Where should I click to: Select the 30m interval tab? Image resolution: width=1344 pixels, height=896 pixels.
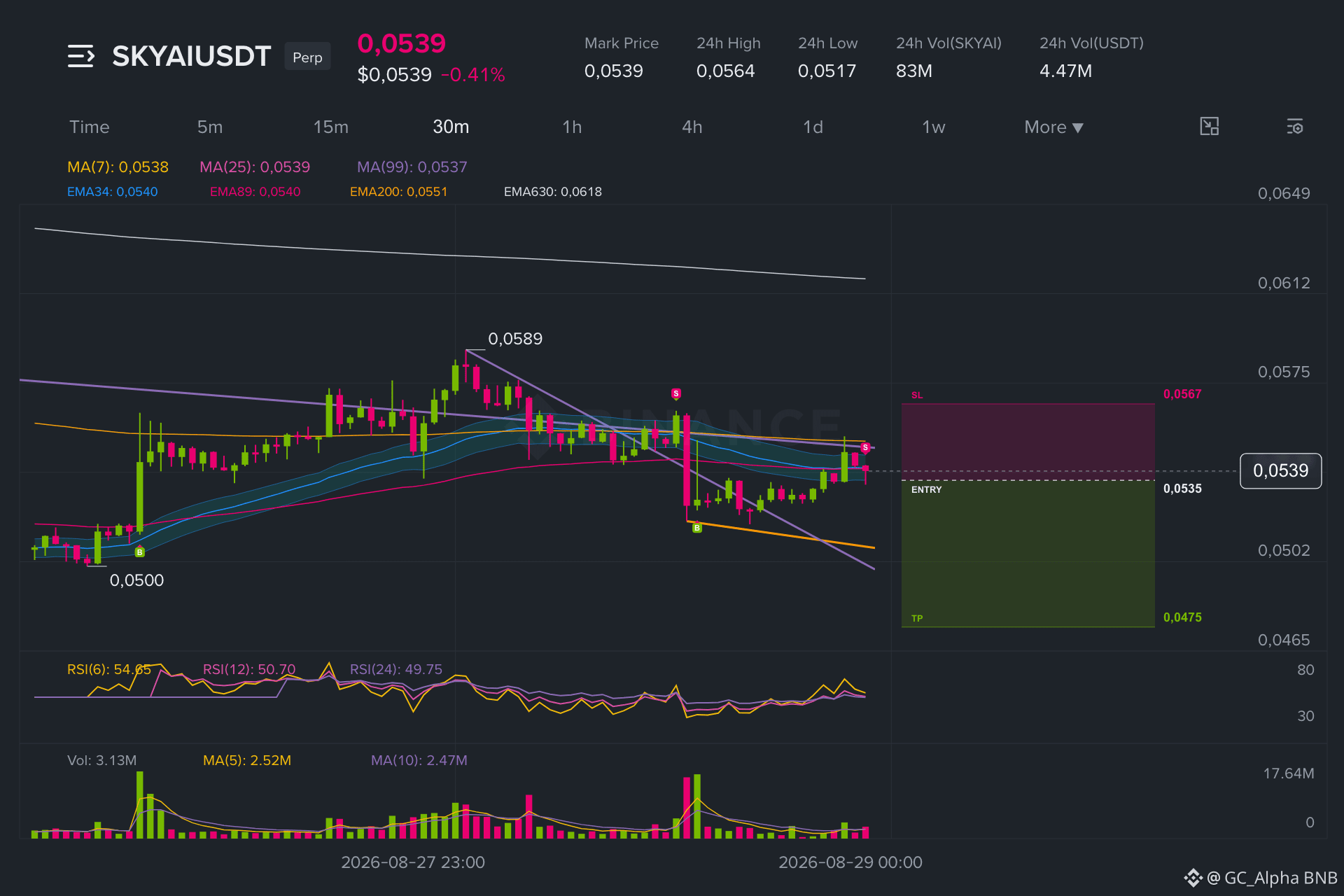tap(451, 127)
